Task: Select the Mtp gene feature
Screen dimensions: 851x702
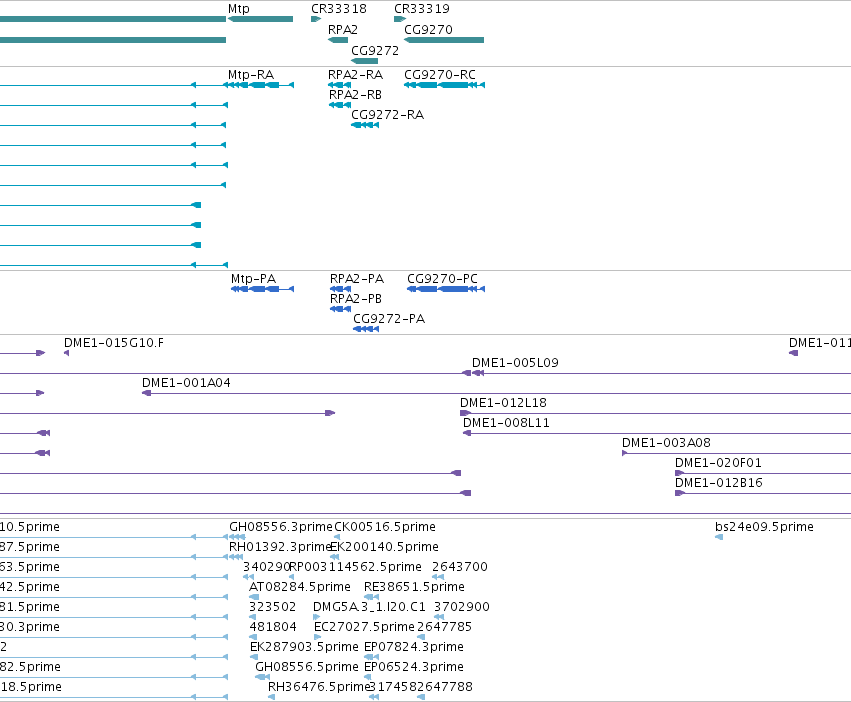Action: coord(261,19)
